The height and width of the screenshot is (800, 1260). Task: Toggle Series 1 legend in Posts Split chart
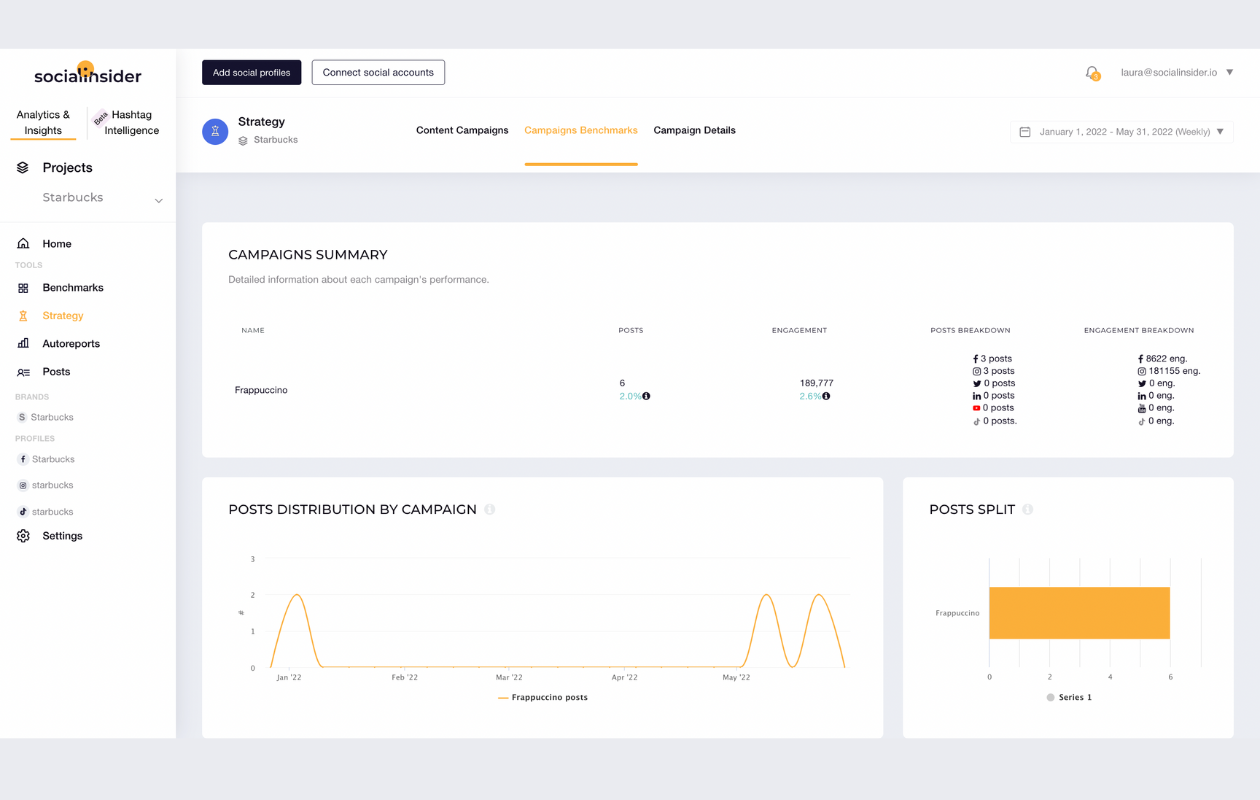coord(1069,698)
